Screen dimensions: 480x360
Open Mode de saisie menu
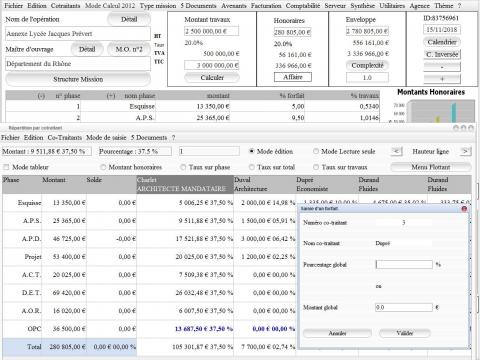(x=106, y=137)
